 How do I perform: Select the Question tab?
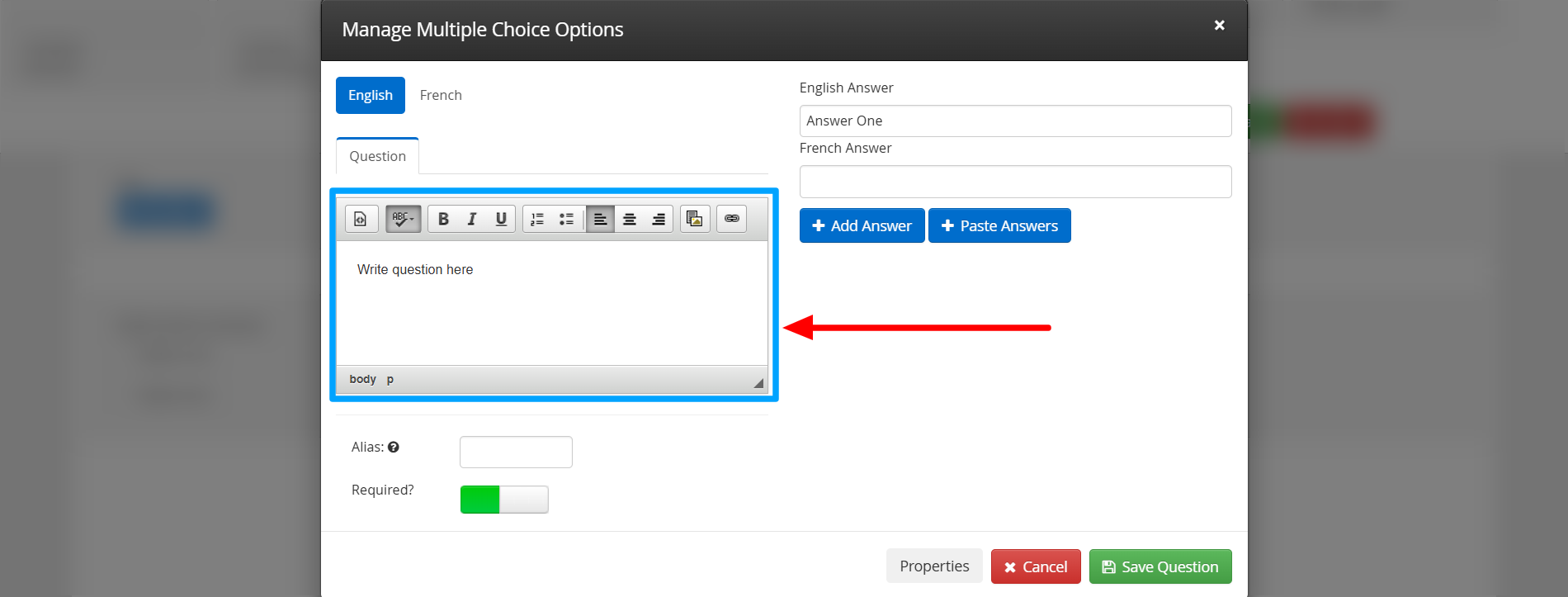coord(377,156)
